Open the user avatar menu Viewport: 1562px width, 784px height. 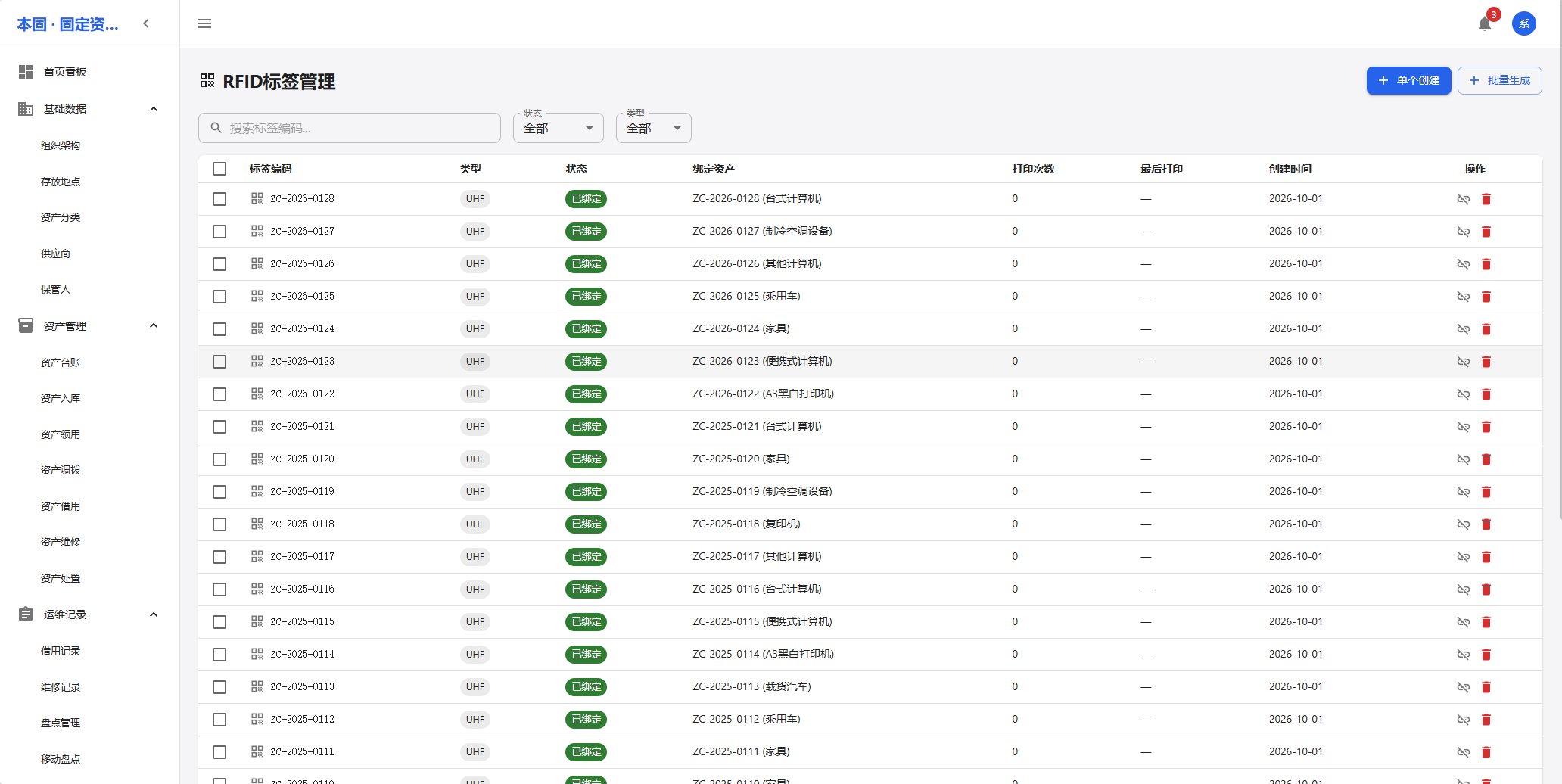1523,24
